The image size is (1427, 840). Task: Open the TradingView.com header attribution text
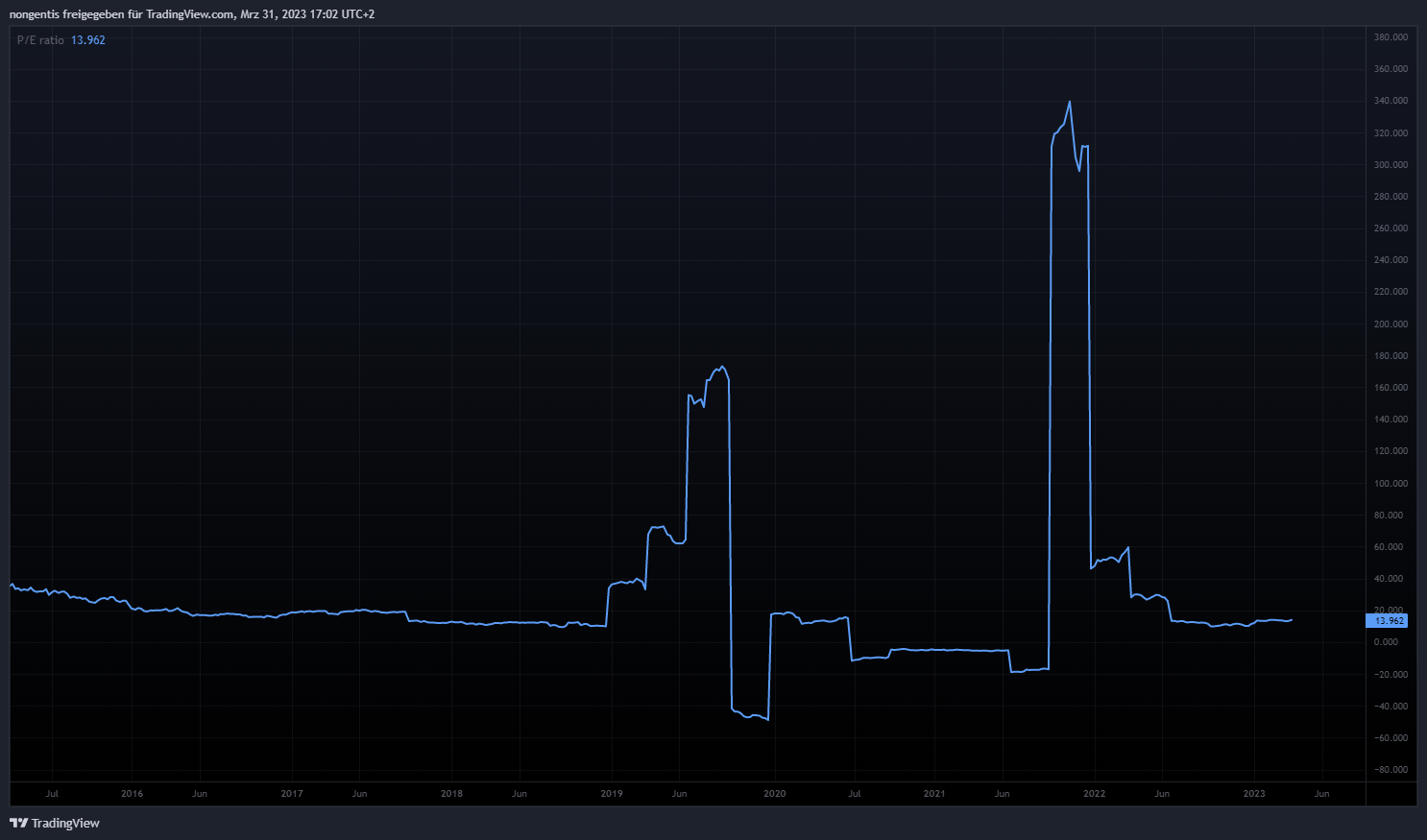[192, 14]
